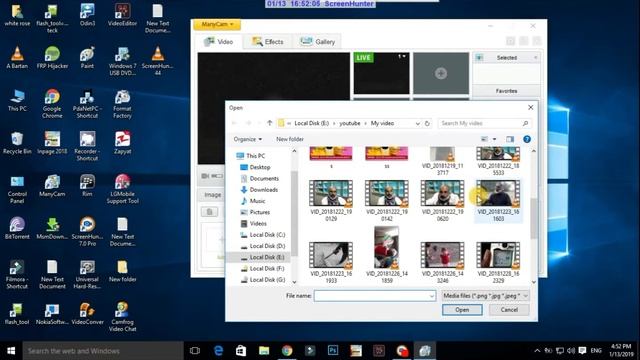
Task: Open Action Center notifications icon
Action: [582, 351]
